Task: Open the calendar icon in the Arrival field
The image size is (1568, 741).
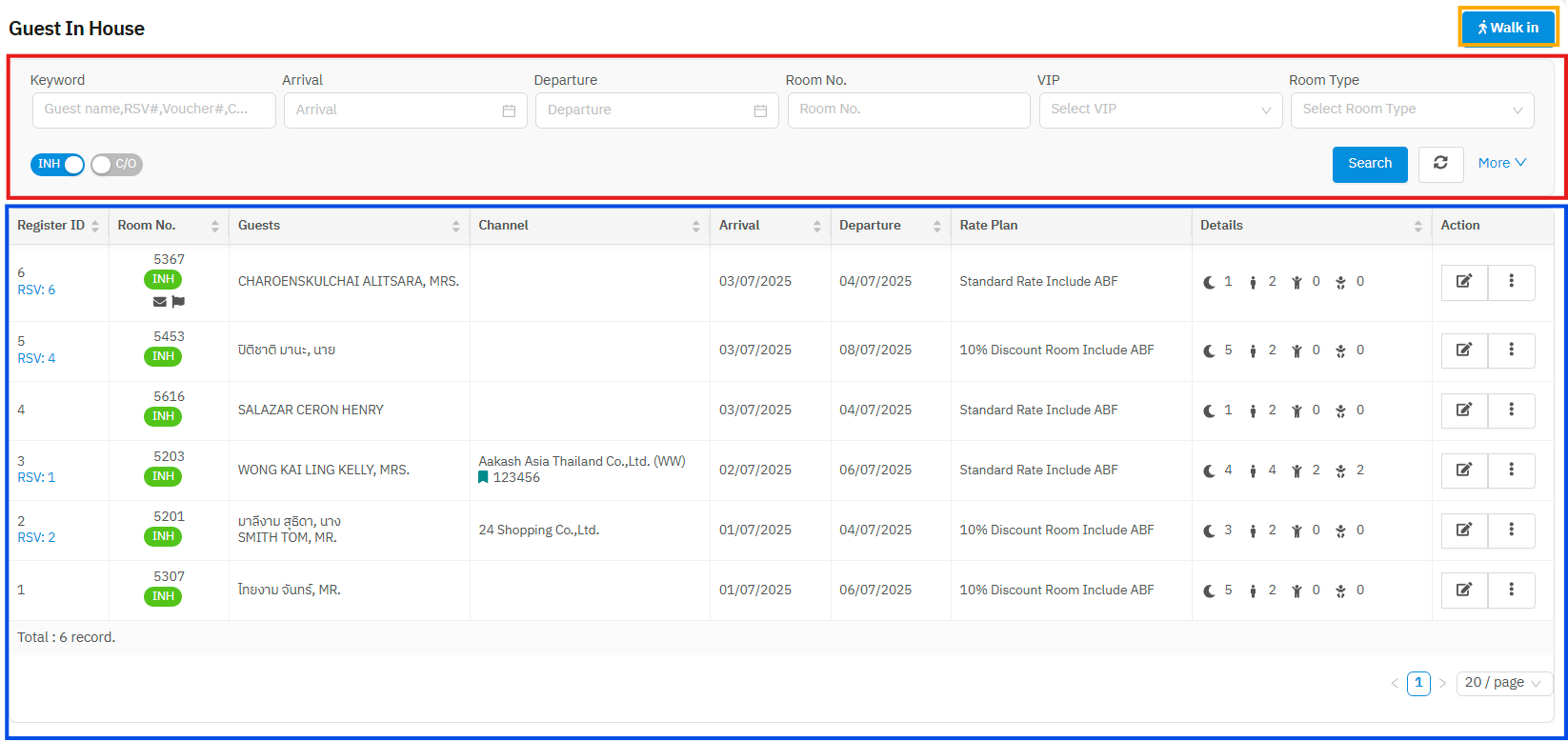Action: [x=509, y=110]
